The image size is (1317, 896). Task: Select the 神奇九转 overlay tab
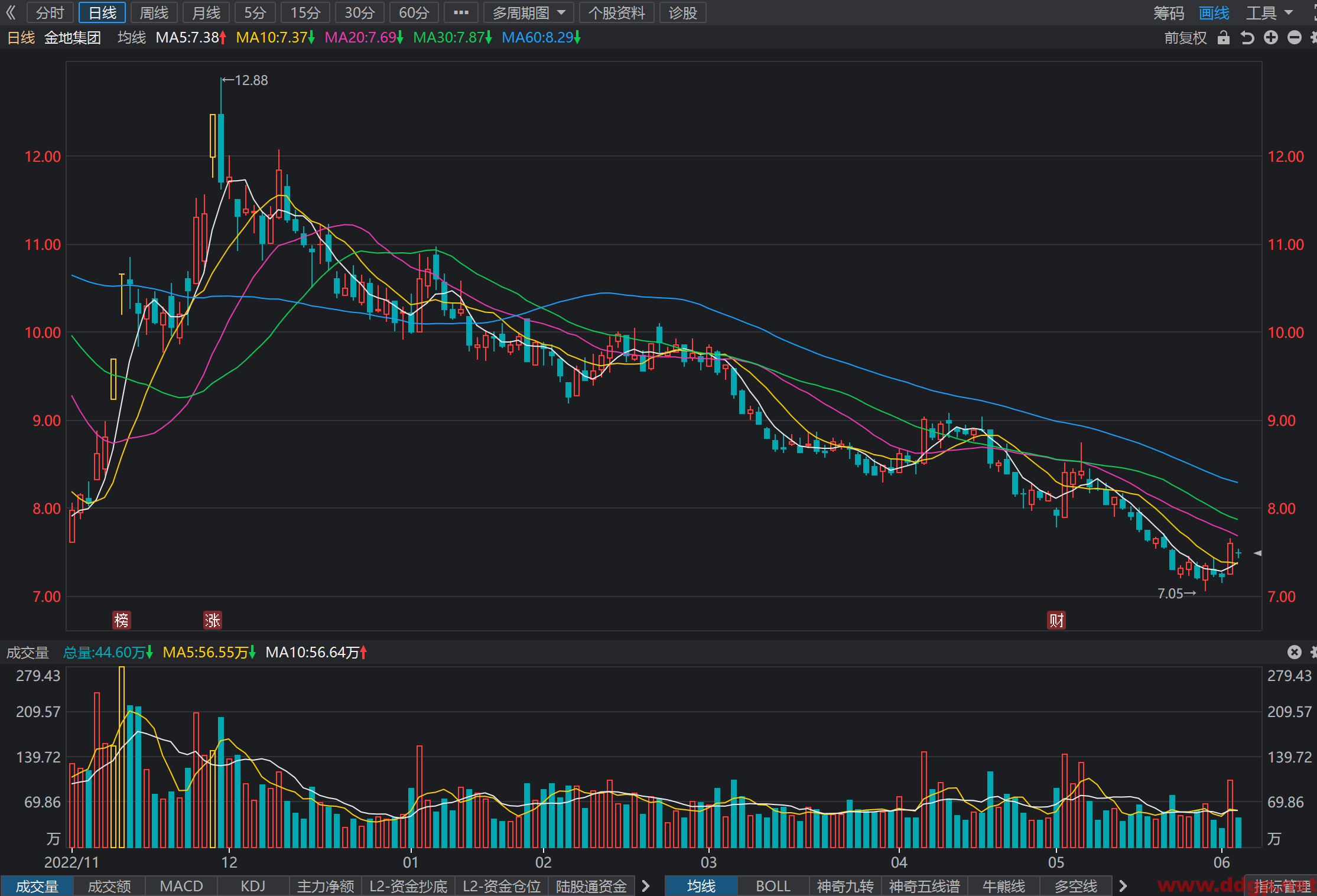coord(846,886)
